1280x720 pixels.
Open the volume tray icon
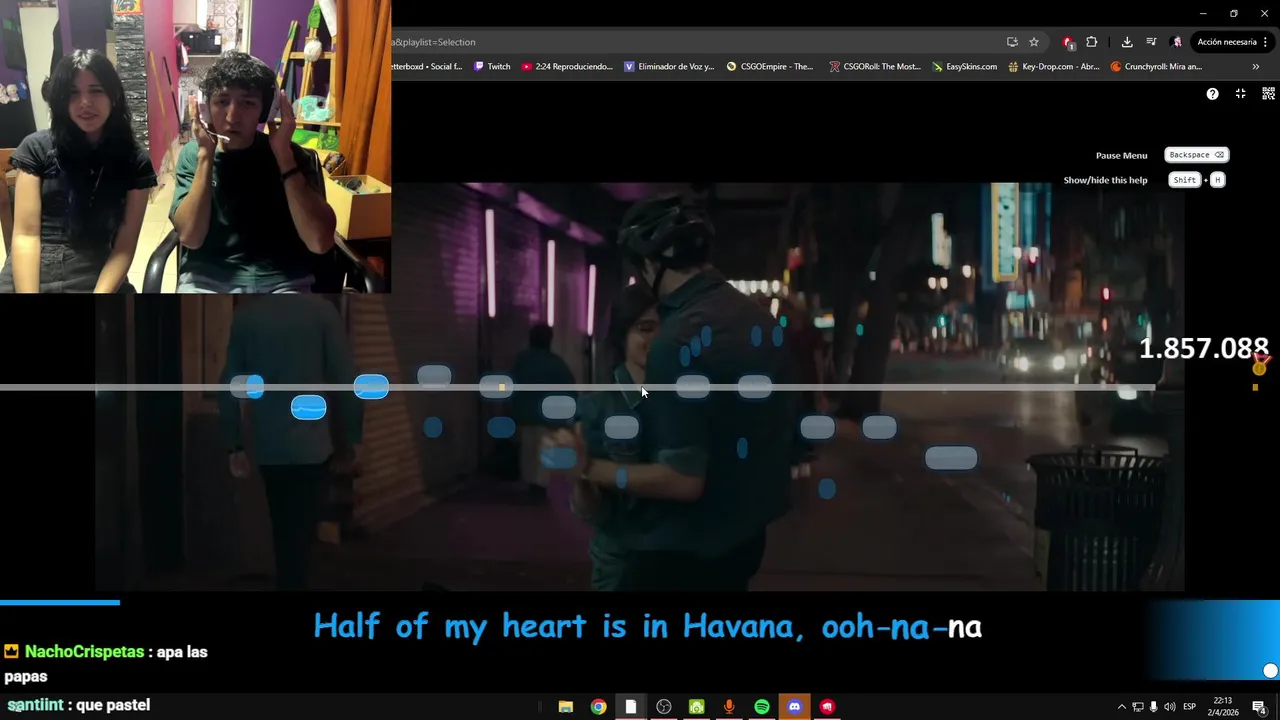(x=1170, y=707)
